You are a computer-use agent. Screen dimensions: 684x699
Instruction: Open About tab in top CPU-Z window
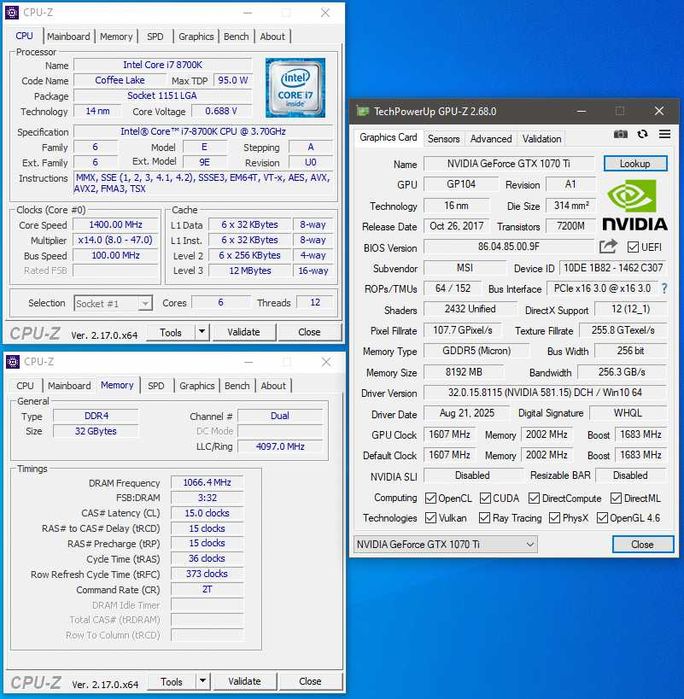(272, 37)
